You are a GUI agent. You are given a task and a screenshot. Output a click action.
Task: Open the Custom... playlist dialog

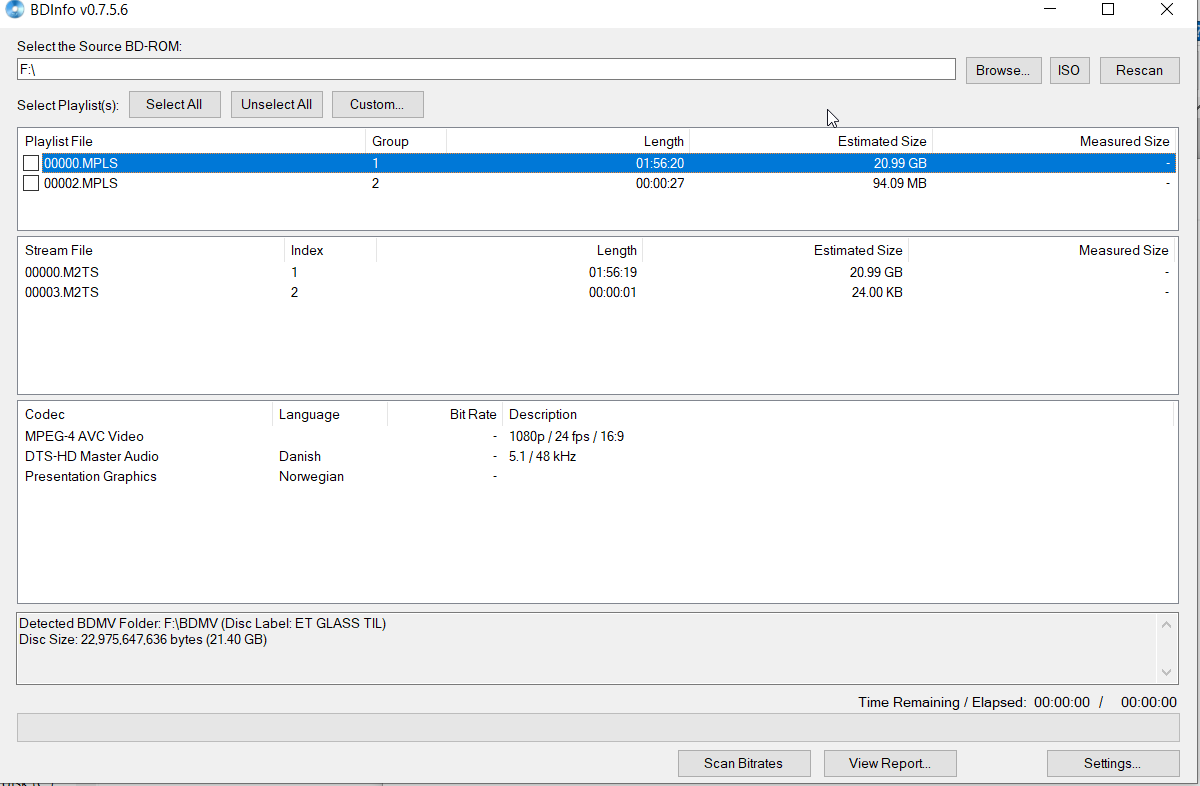click(377, 104)
